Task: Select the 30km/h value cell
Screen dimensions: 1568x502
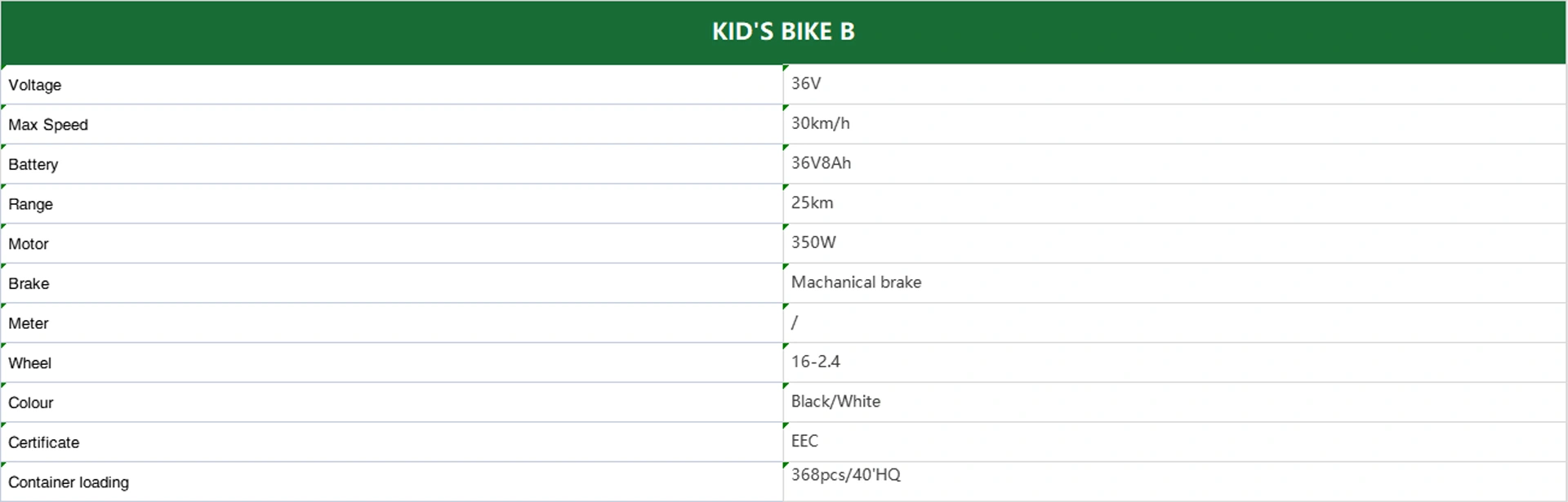Action: click(1174, 125)
